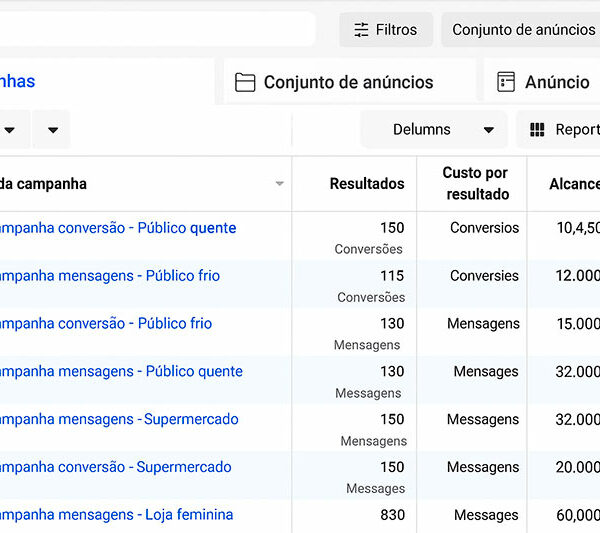Open Campanha mensagens - Público frio link

110,276
